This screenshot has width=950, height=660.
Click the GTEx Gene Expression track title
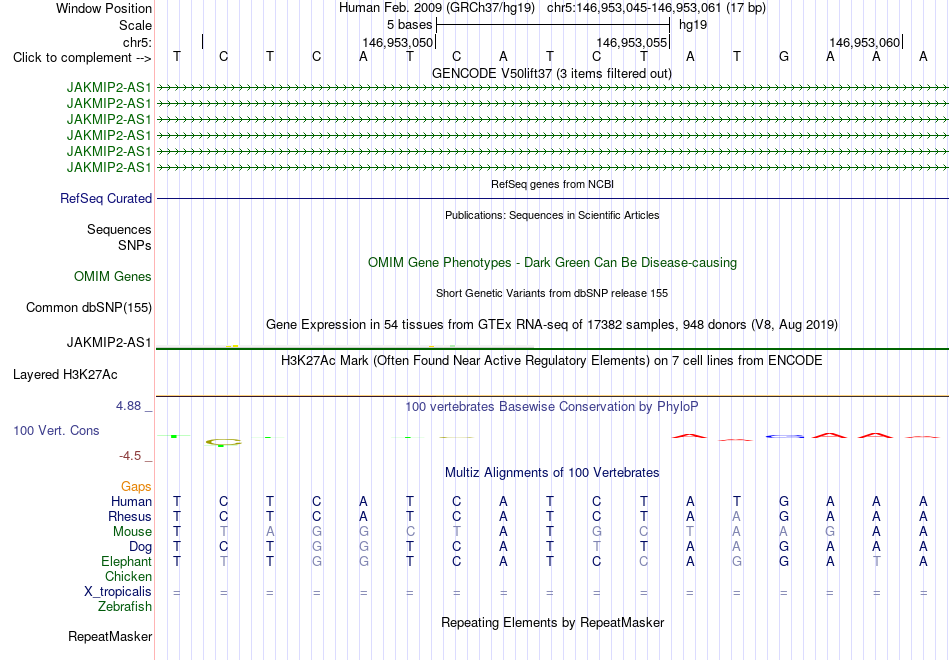(x=552, y=325)
